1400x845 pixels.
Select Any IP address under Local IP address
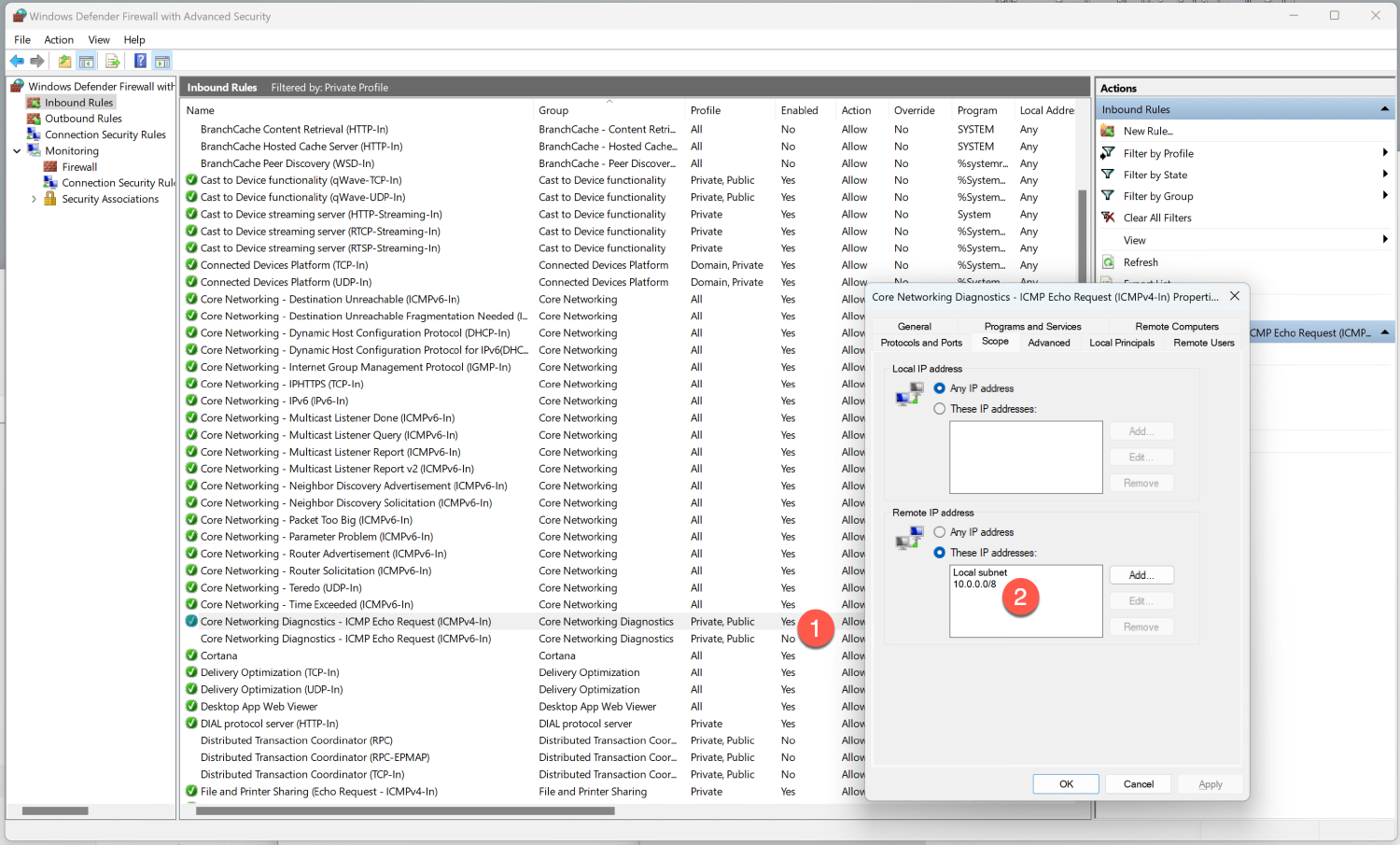[940, 388]
